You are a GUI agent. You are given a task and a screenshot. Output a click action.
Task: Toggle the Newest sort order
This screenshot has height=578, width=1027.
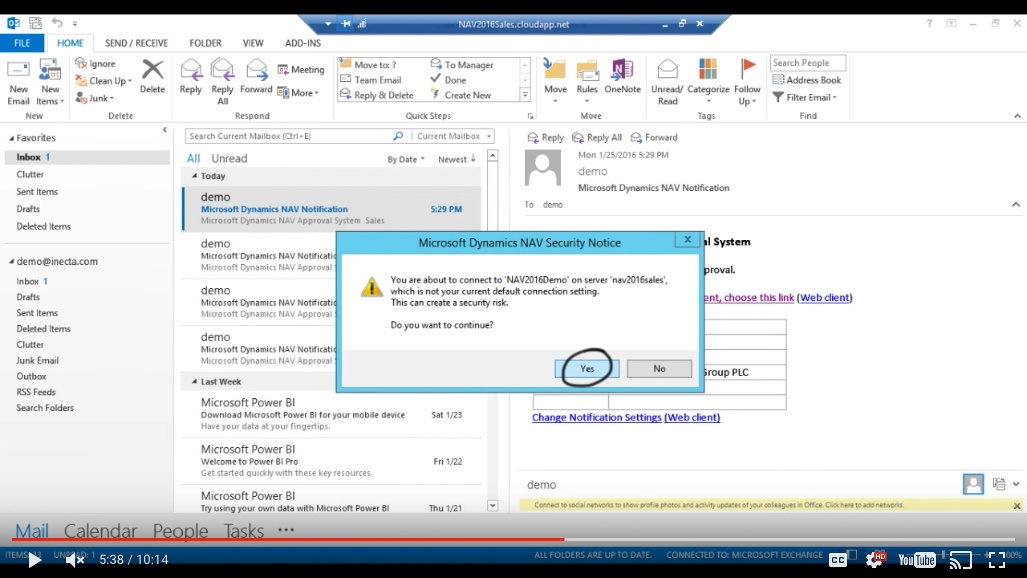coord(457,159)
